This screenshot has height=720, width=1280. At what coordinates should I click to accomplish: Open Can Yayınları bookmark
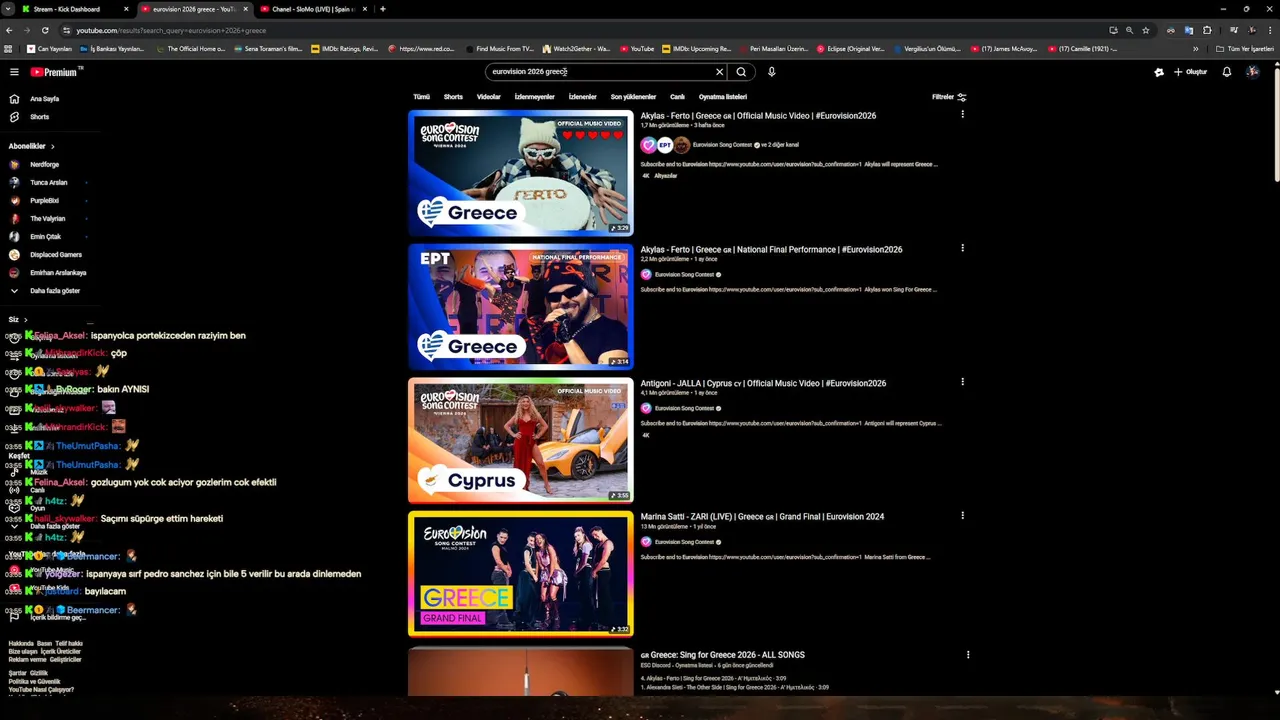(49, 49)
